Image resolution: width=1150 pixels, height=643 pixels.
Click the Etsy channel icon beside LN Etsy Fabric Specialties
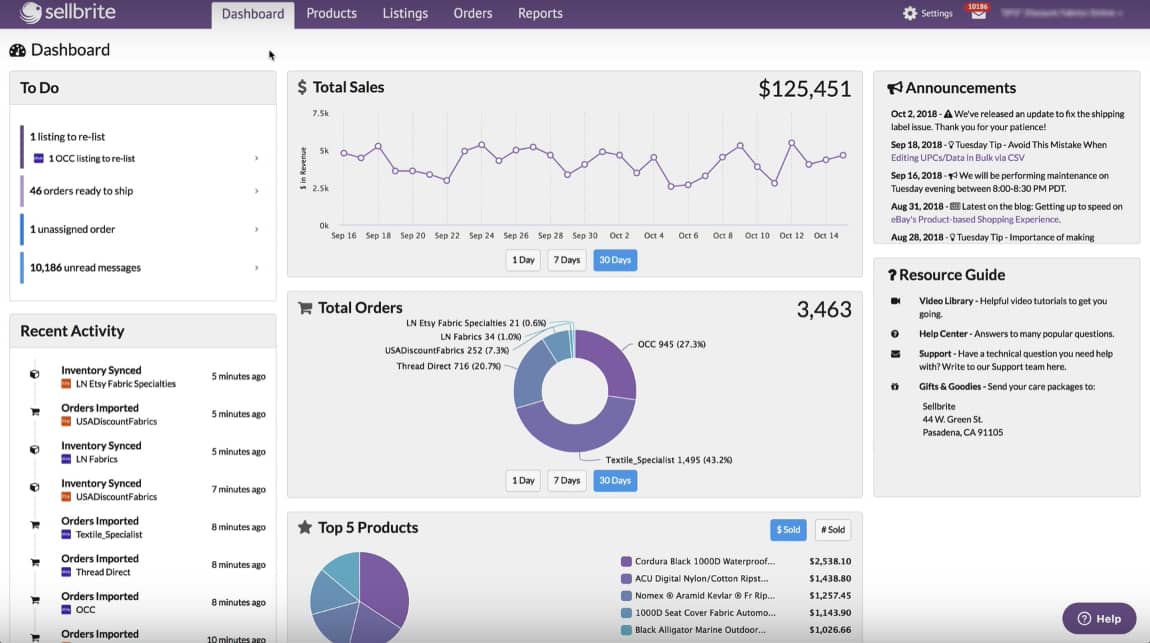[66, 383]
